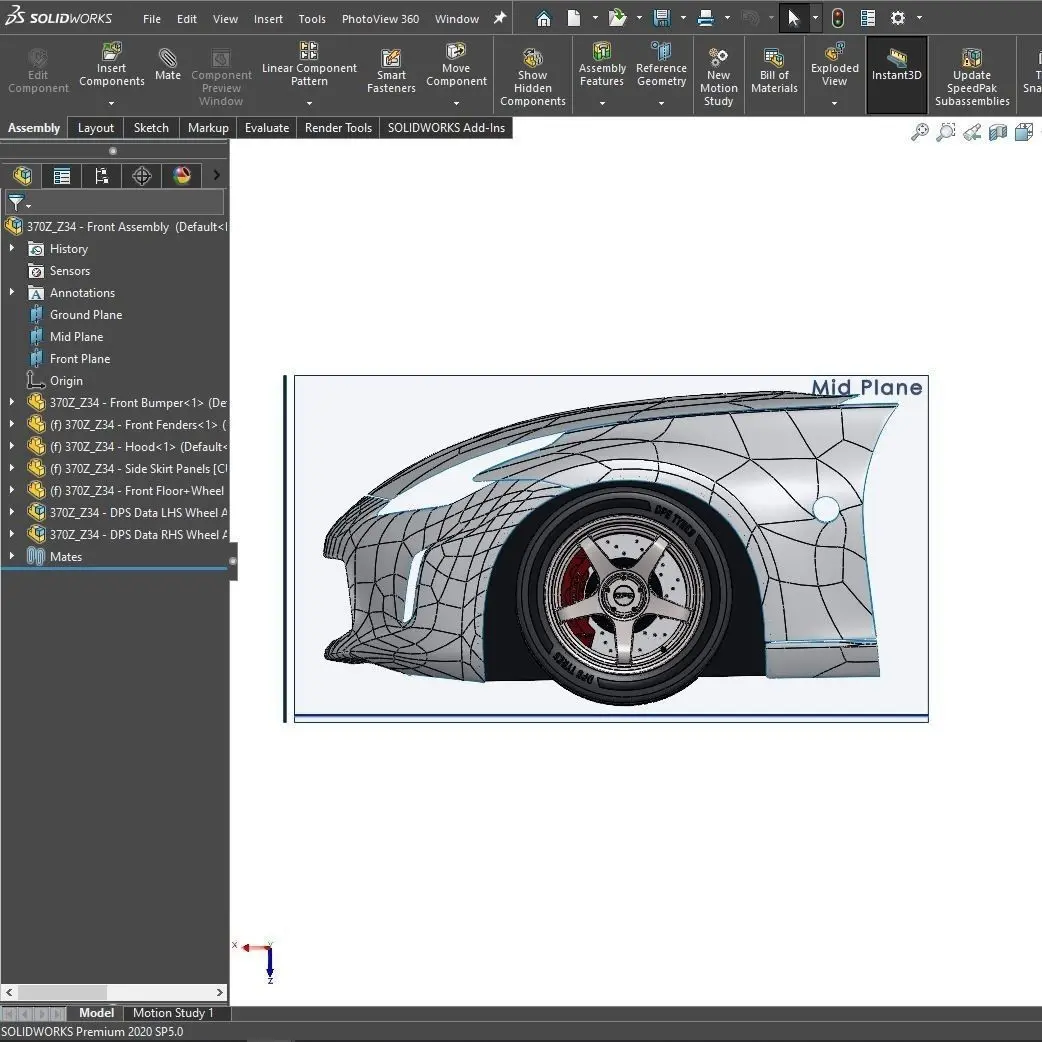1042x1042 pixels.
Task: Click the horizontal scrollbar in feature tree
Action: pyautogui.click(x=76, y=993)
